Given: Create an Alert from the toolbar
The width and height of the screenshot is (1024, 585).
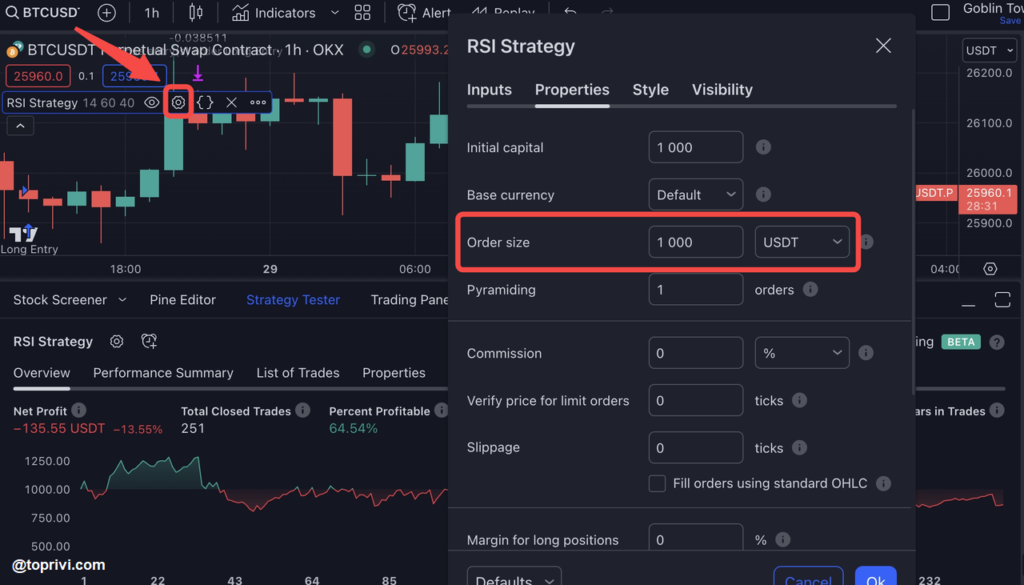Looking at the screenshot, I should pos(424,12).
